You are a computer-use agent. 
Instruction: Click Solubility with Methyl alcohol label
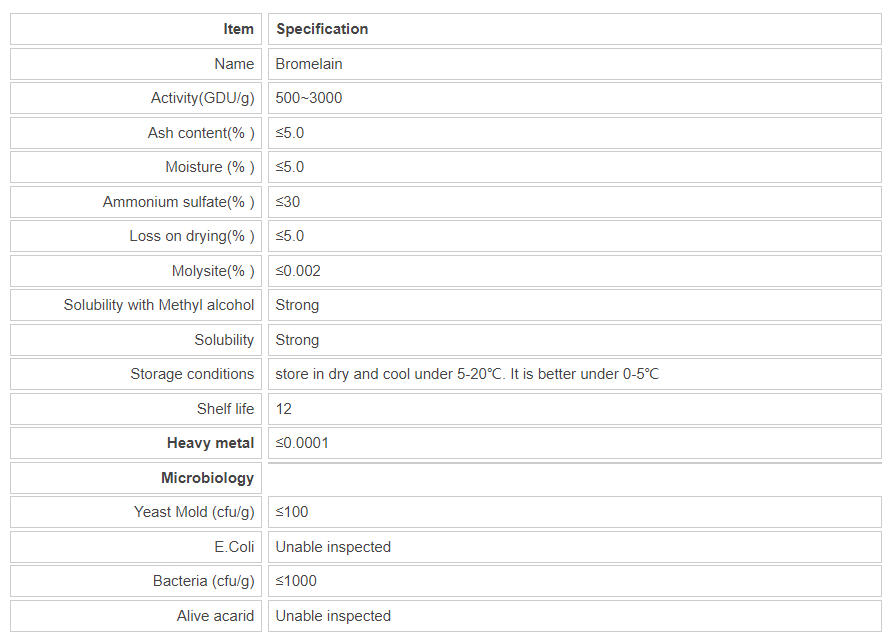tap(159, 305)
